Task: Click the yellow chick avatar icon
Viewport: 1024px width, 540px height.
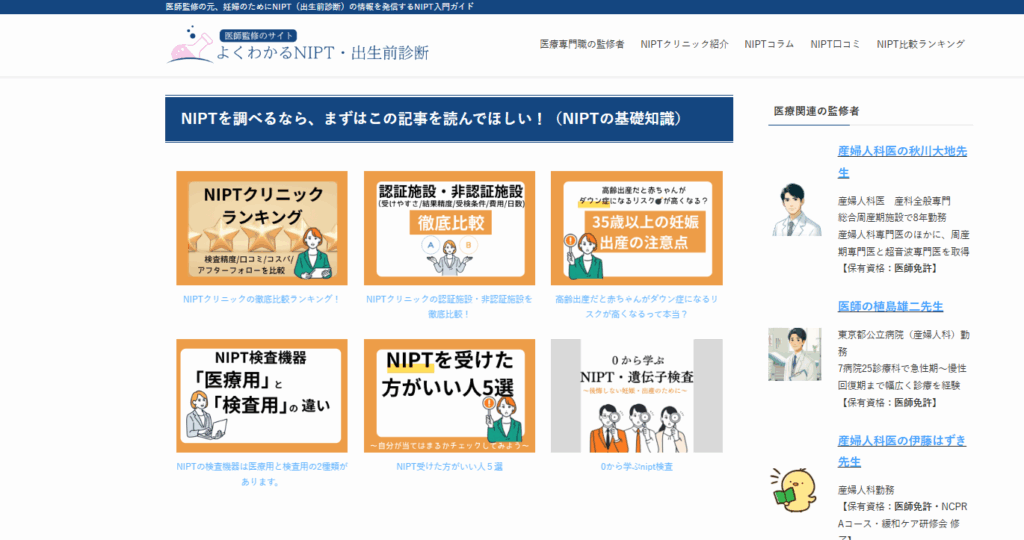Action: (x=793, y=490)
